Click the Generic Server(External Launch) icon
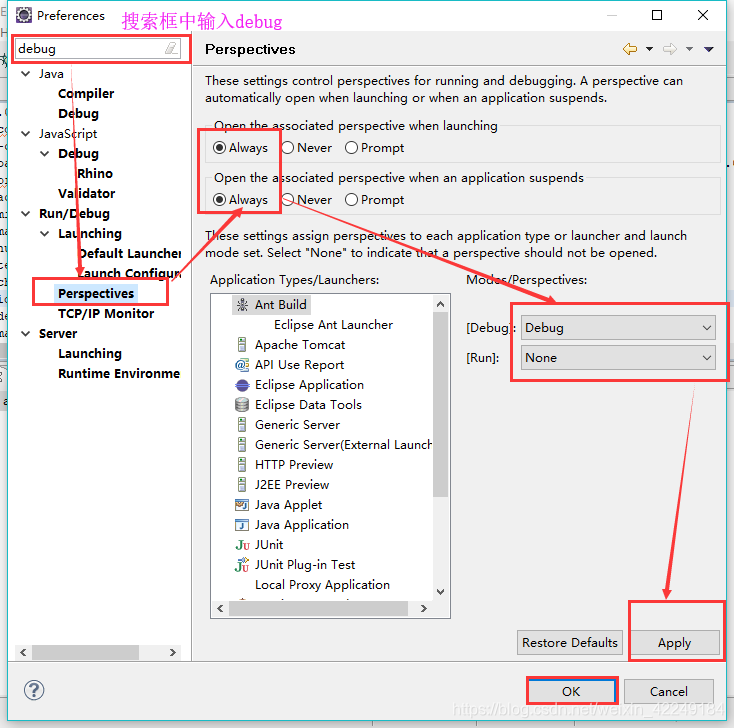734x728 pixels. 242,445
